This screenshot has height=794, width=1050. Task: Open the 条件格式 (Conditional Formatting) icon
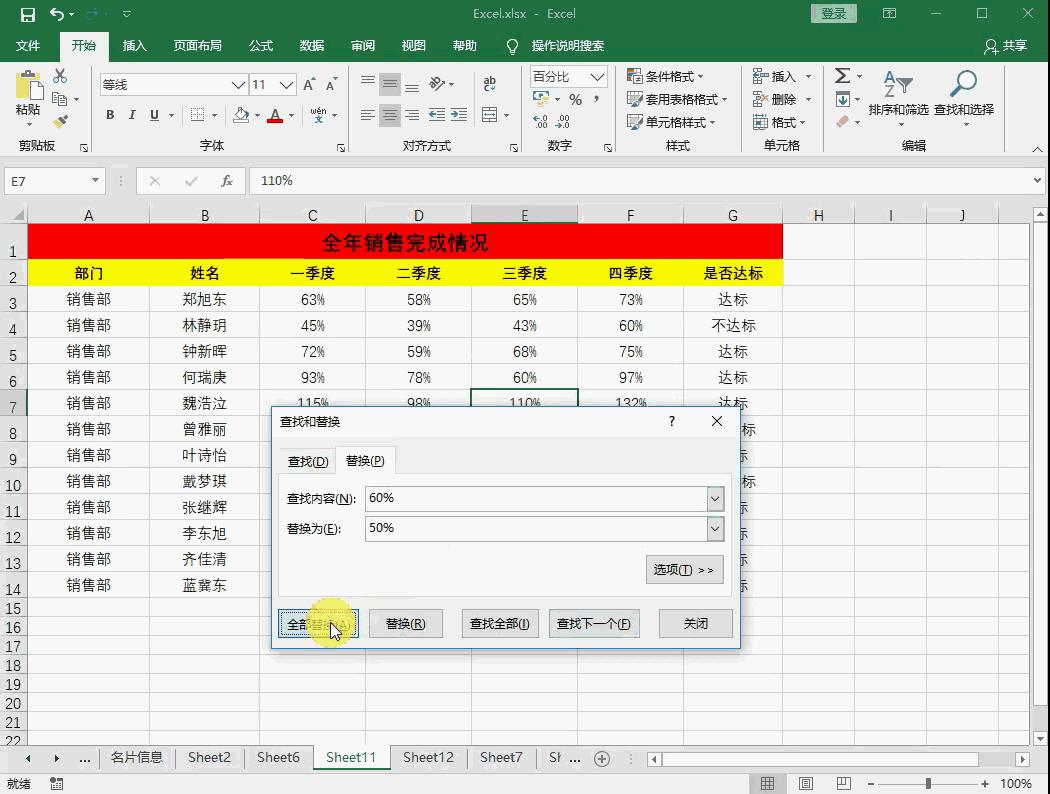tap(661, 76)
